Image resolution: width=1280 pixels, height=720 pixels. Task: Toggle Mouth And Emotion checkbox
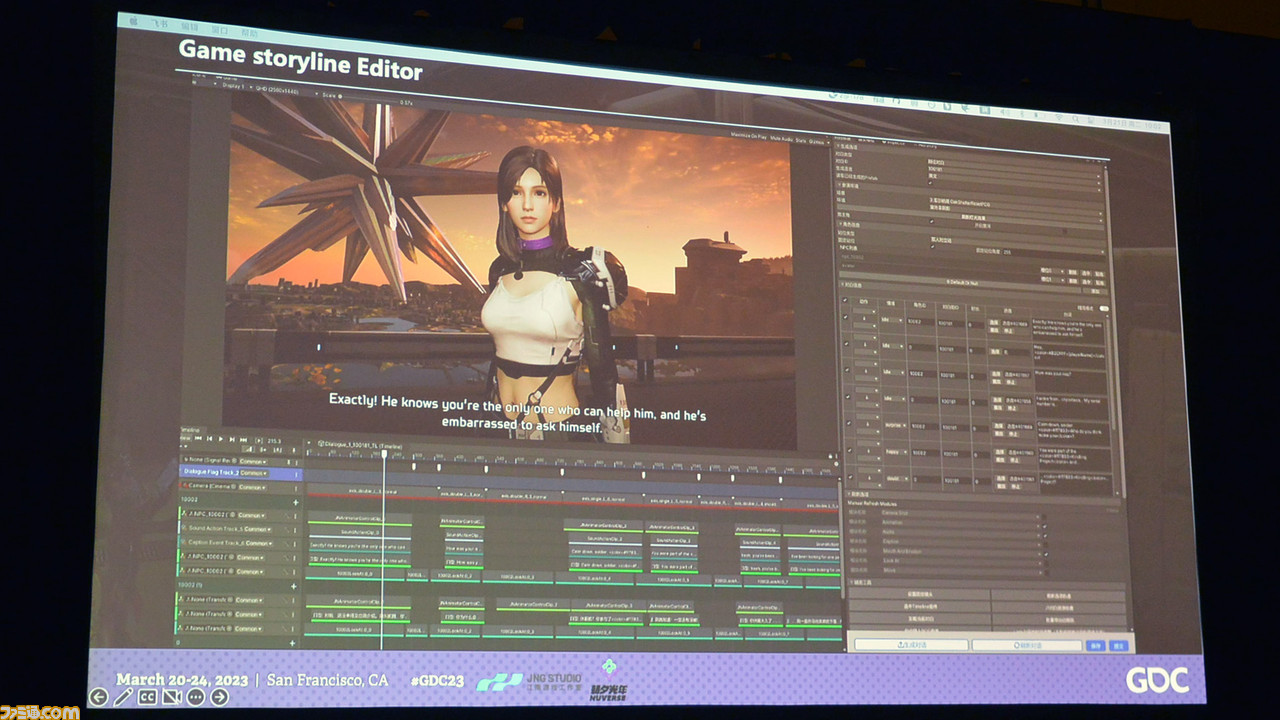1045,553
